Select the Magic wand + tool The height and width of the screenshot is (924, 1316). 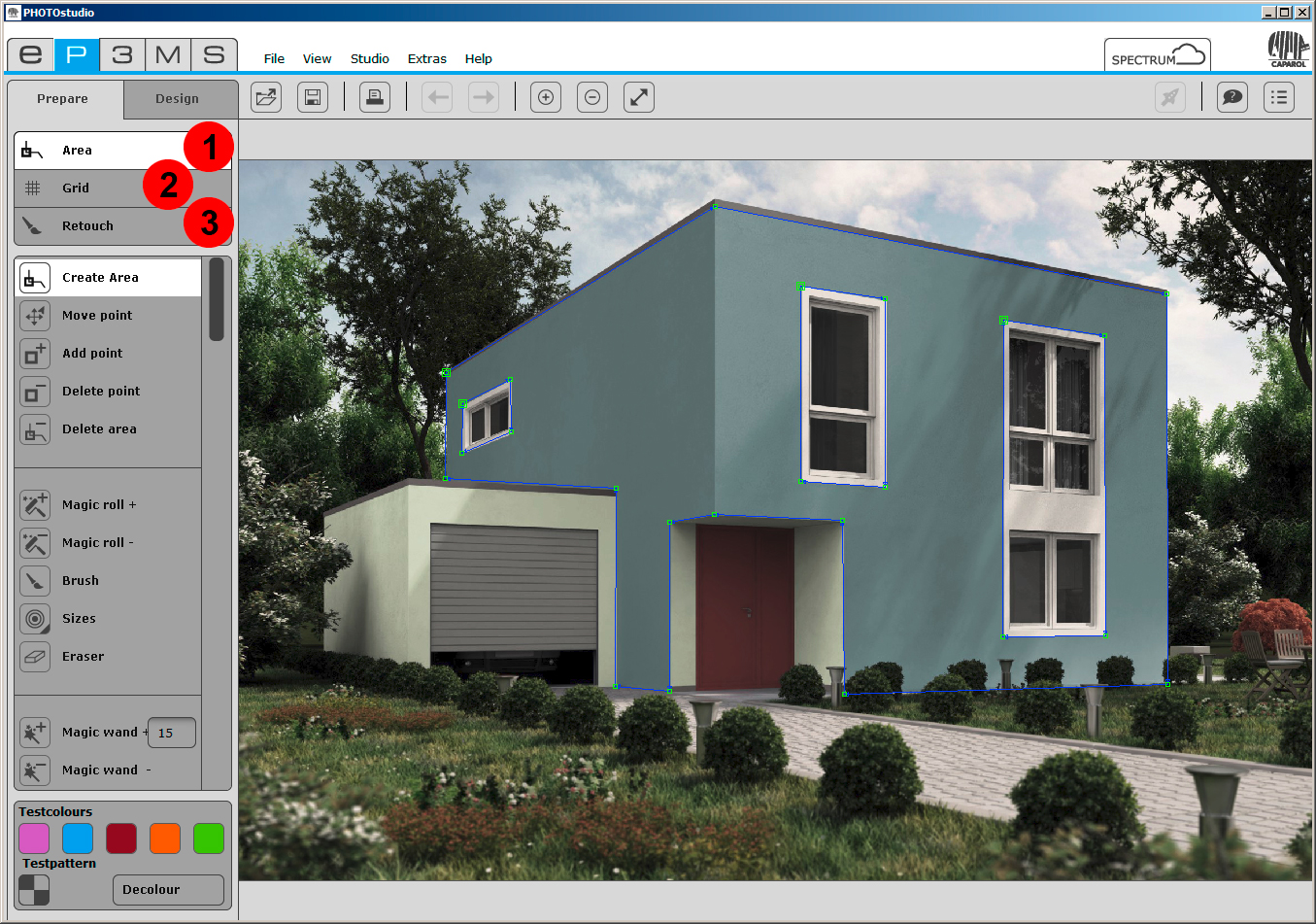point(82,733)
